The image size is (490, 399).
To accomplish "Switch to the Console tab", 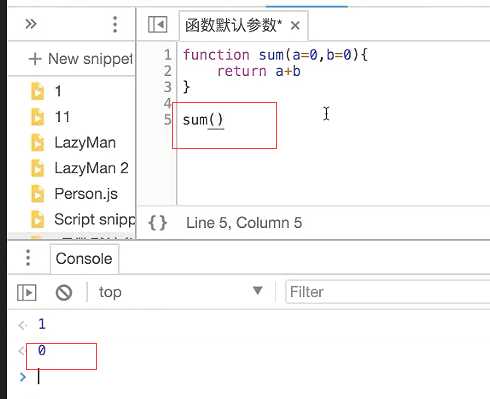I will click(x=84, y=259).
